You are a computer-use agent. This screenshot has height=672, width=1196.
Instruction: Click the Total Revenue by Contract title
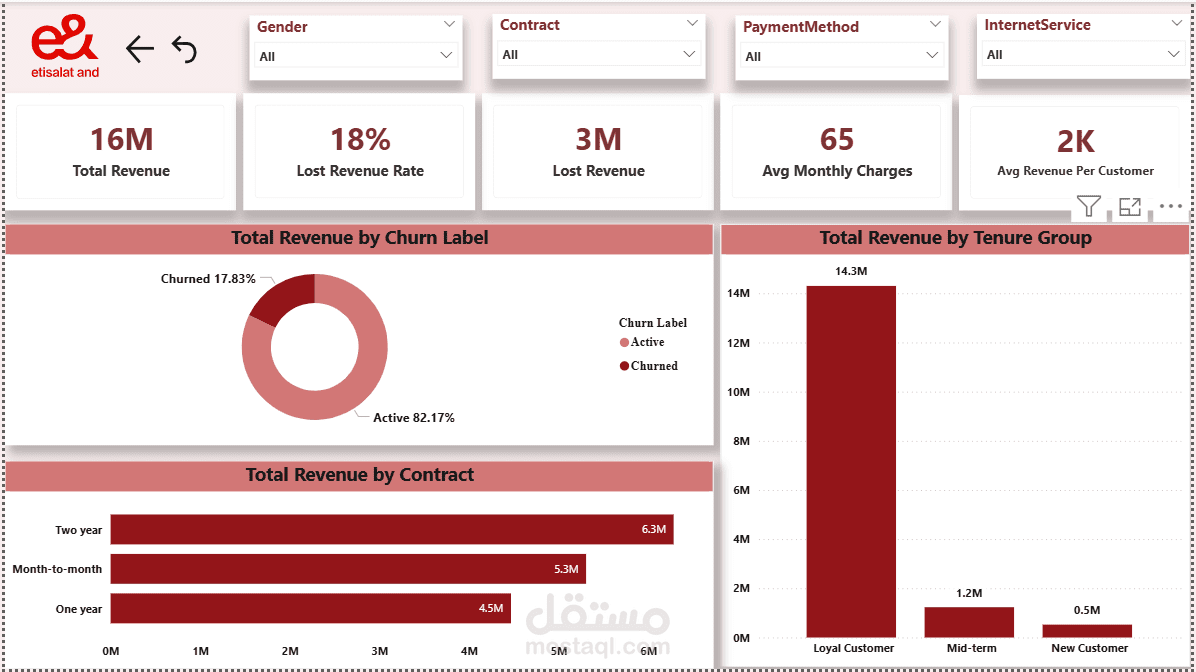coord(359,475)
